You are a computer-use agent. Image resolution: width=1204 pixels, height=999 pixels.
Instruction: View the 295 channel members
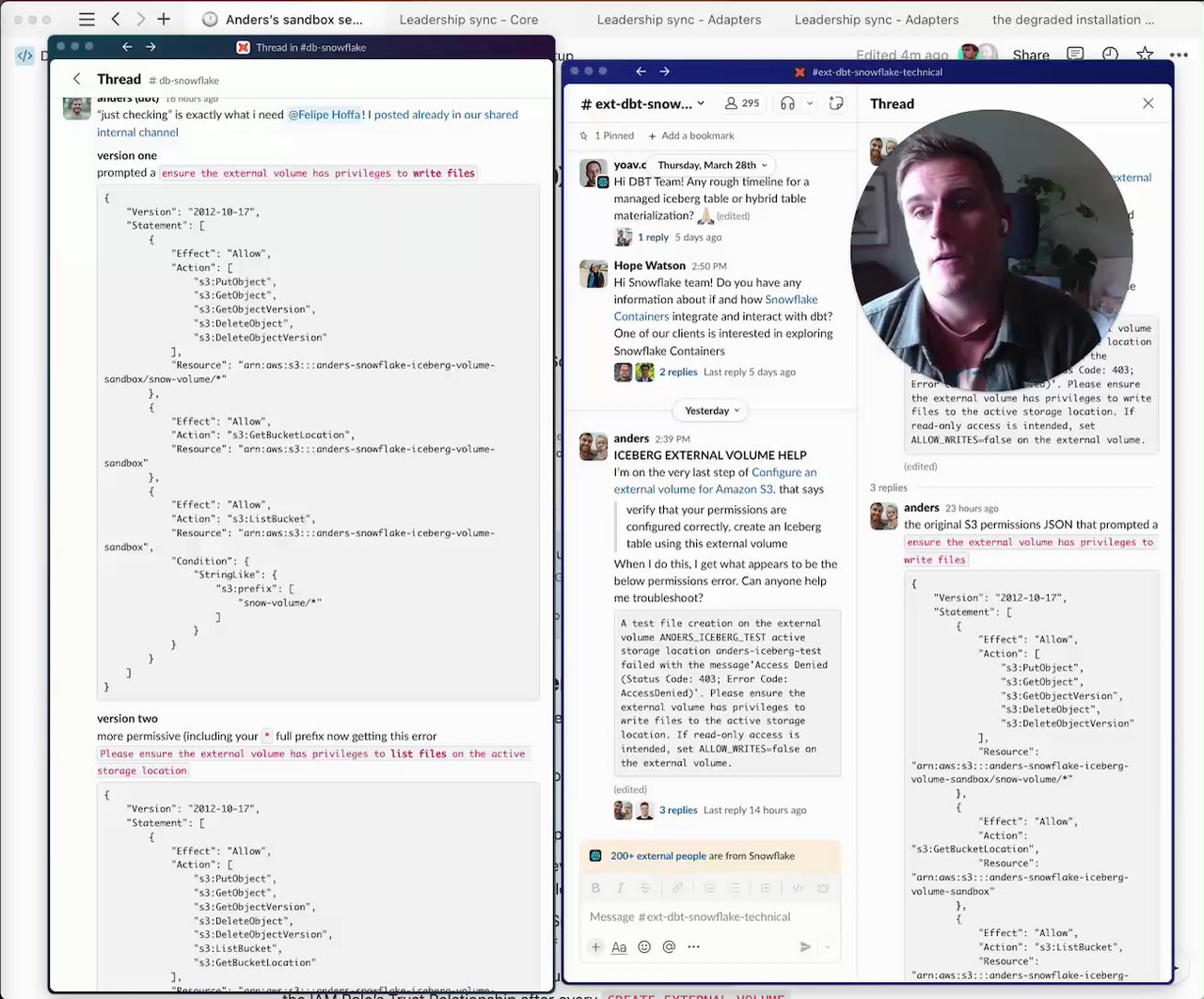tap(742, 103)
